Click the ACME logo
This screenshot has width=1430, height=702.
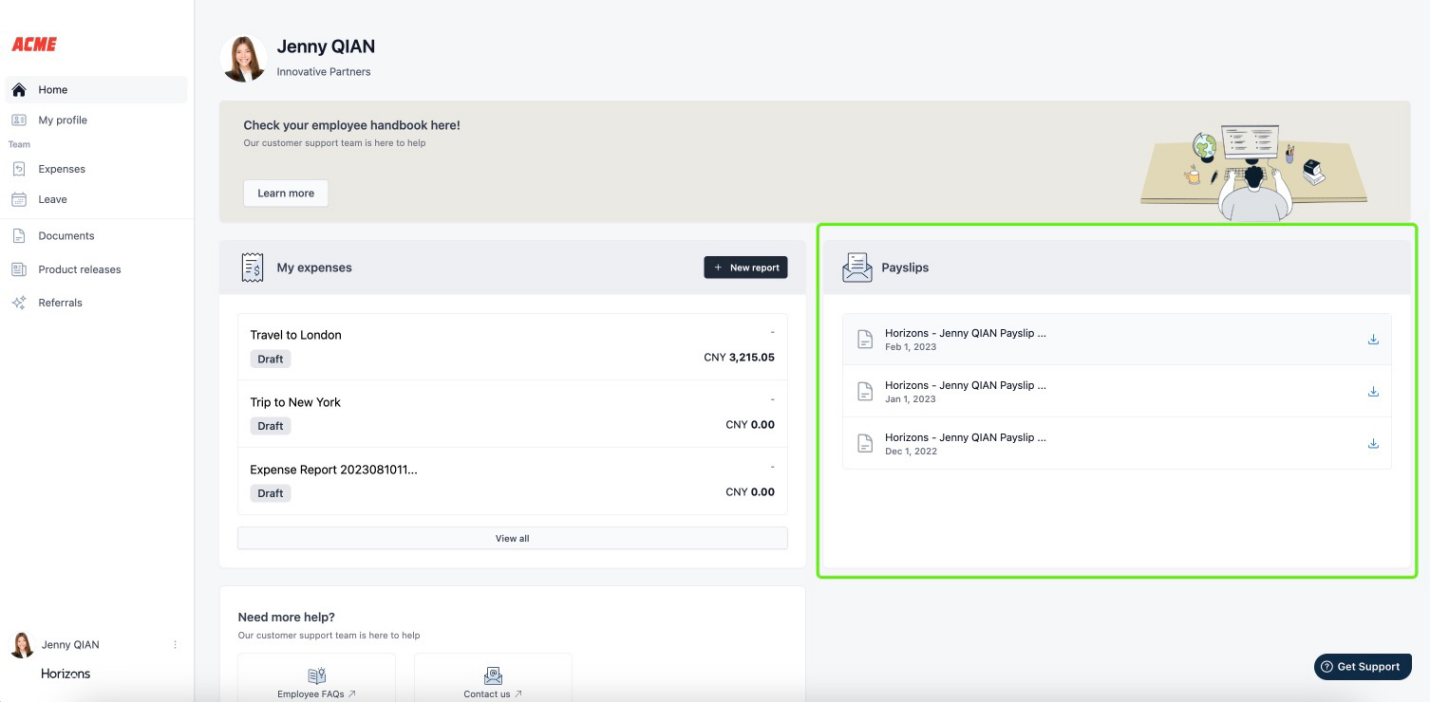click(x=34, y=44)
